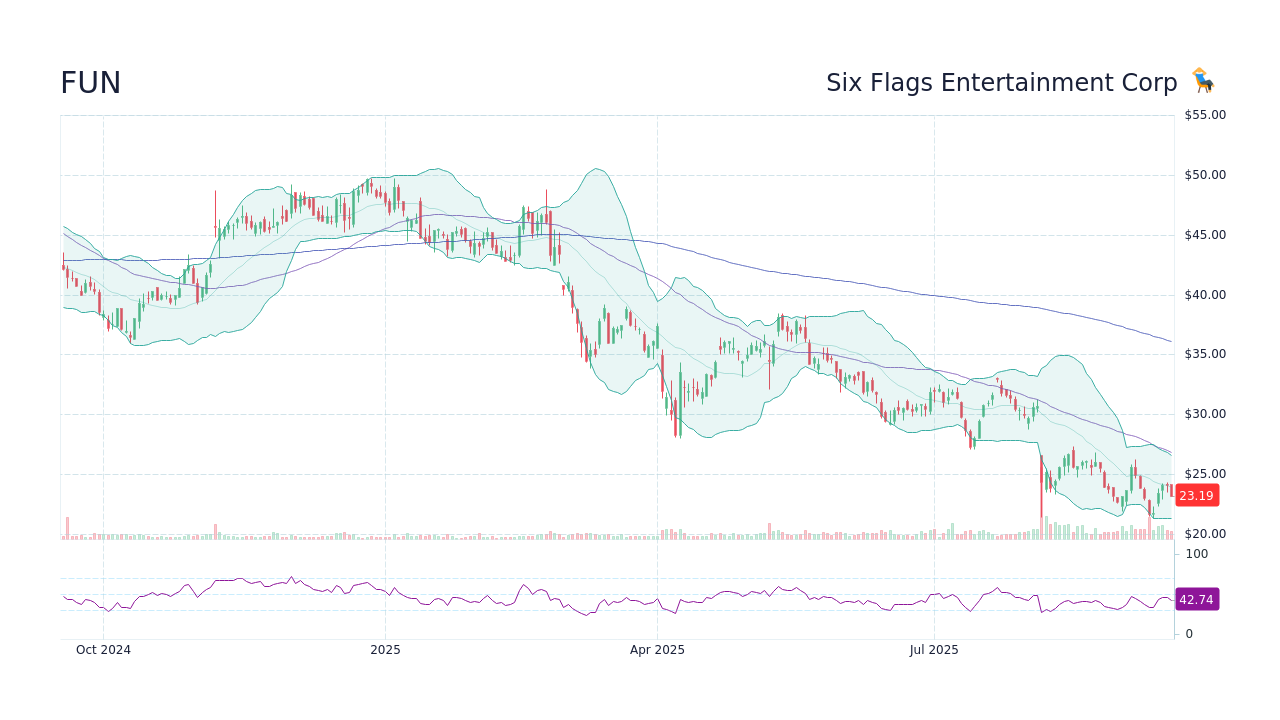The image size is (1280, 720).
Task: Click the $45.00 price axis label
Action: 1205,235
